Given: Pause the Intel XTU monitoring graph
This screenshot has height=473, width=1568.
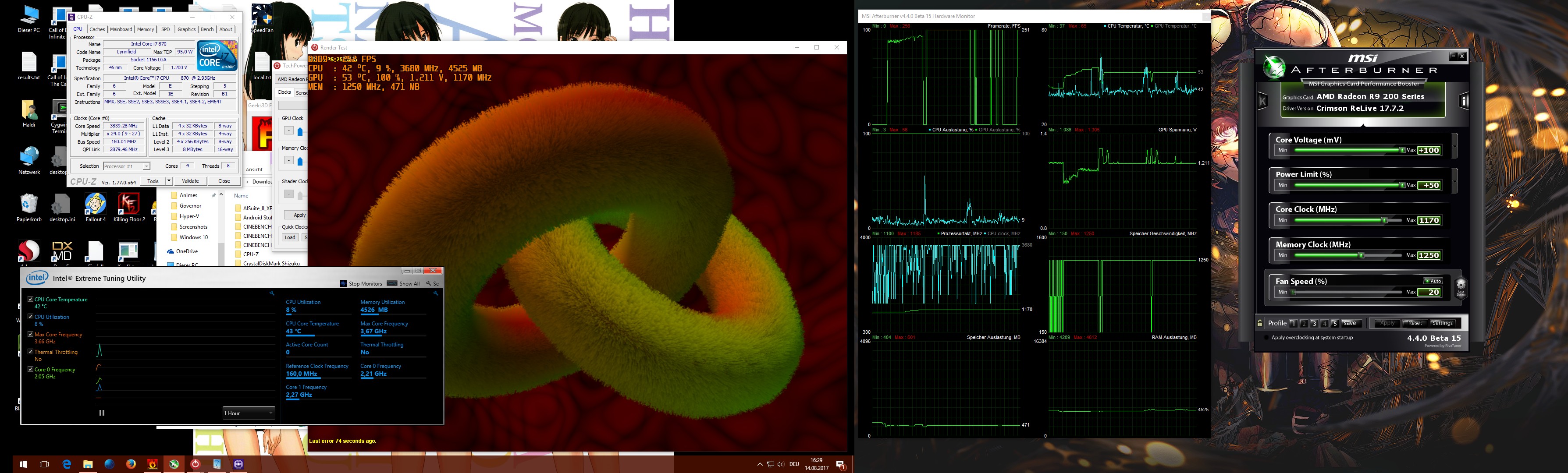Looking at the screenshot, I should 102,413.
